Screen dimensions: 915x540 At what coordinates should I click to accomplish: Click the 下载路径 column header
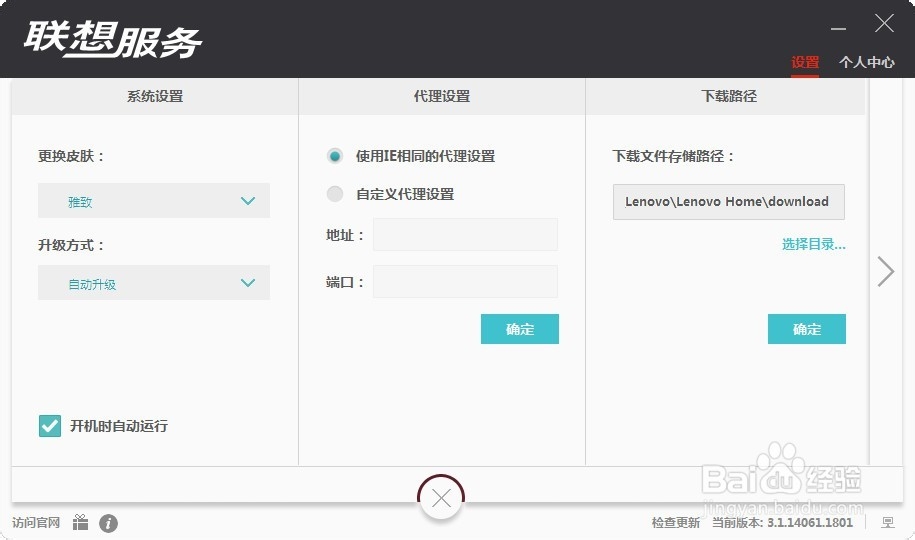[729, 96]
